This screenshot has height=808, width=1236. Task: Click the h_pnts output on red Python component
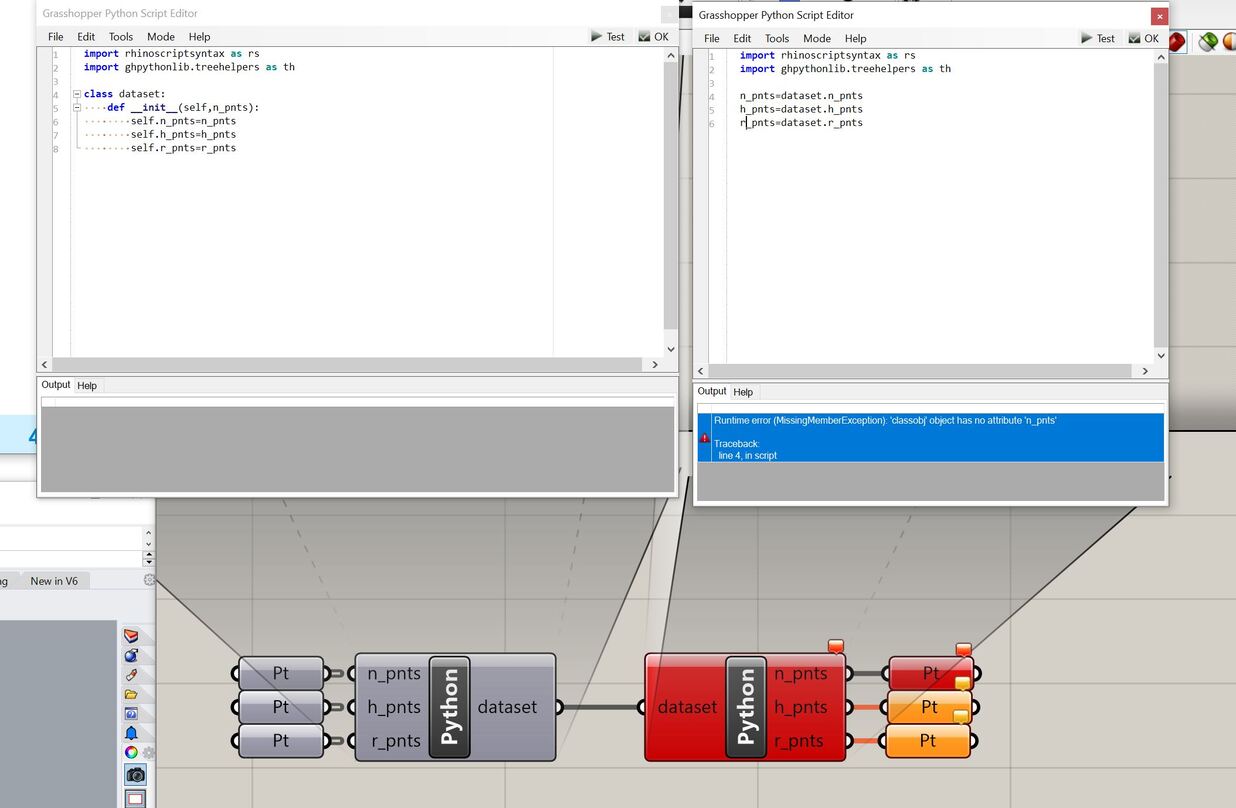pyautogui.click(x=800, y=707)
